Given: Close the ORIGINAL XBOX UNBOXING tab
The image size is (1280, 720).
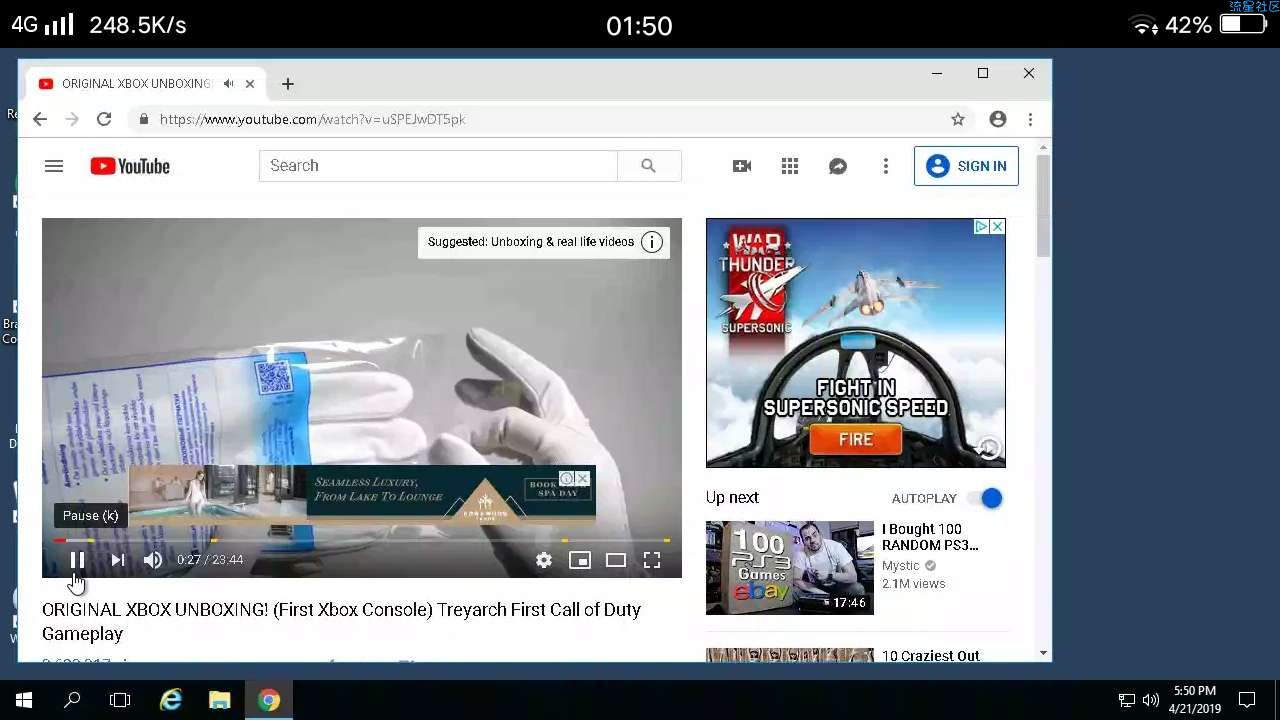Looking at the screenshot, I should tap(250, 84).
